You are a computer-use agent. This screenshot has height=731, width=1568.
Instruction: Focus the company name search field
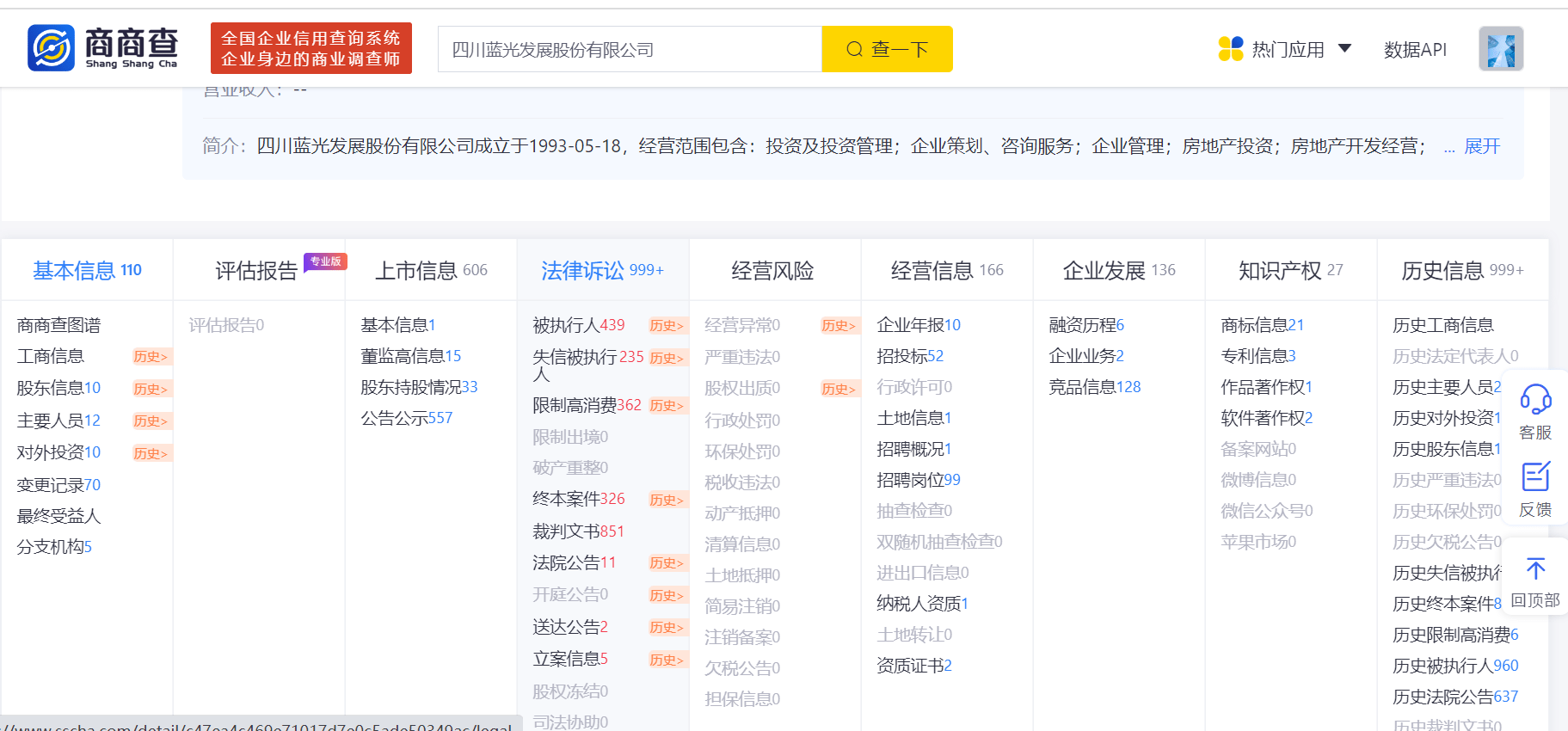pyautogui.click(x=630, y=50)
